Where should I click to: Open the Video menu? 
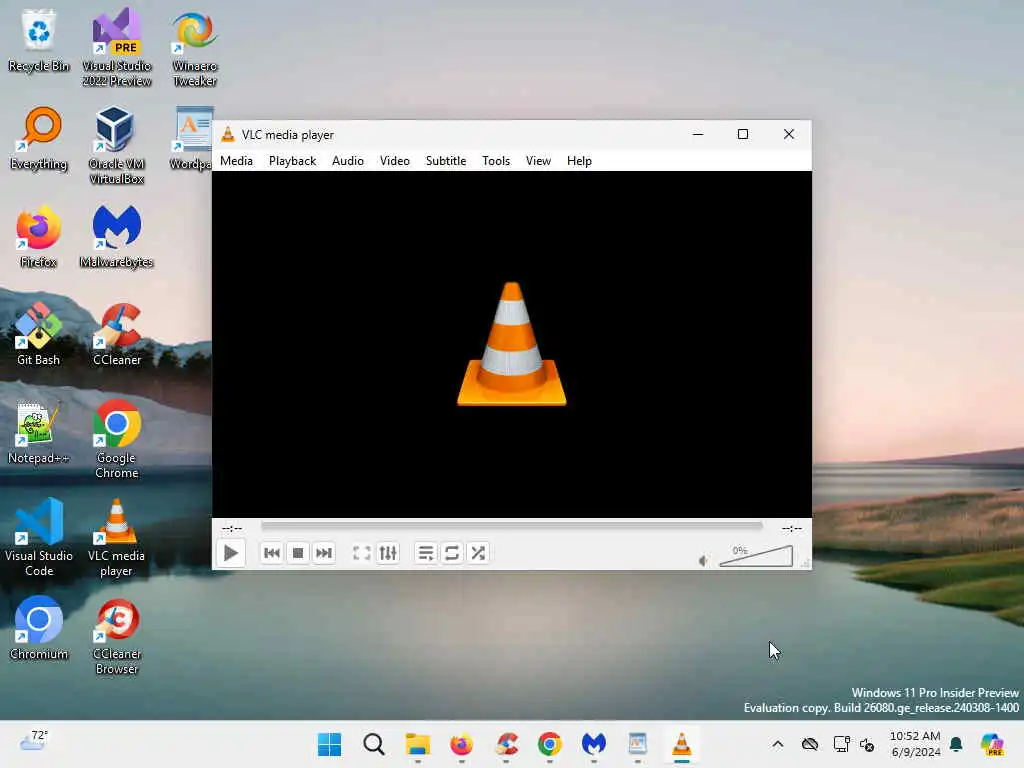click(394, 161)
